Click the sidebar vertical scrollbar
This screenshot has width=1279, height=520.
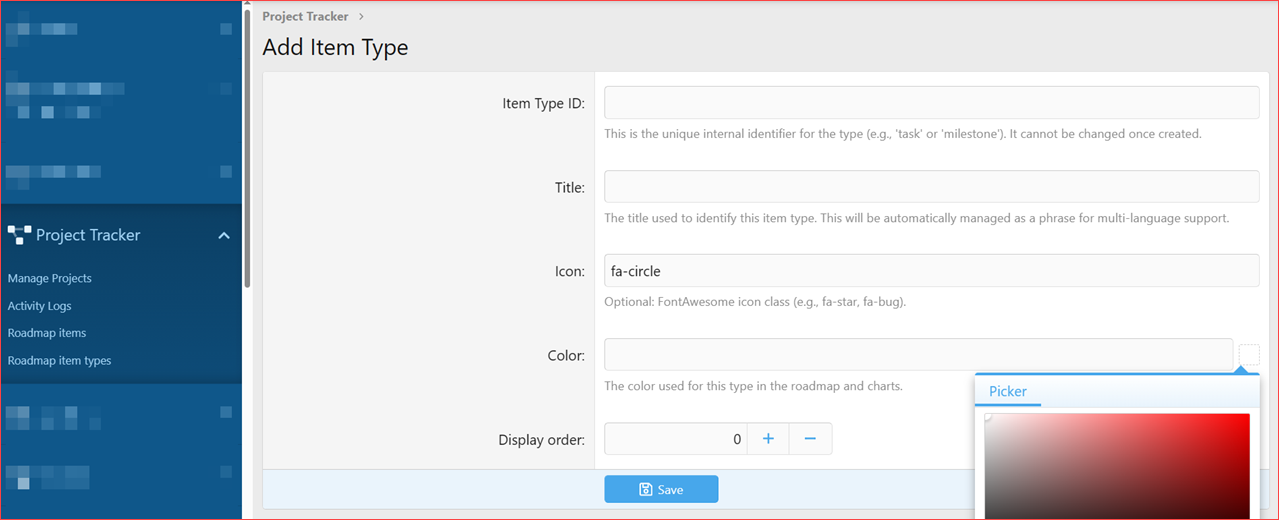click(247, 148)
